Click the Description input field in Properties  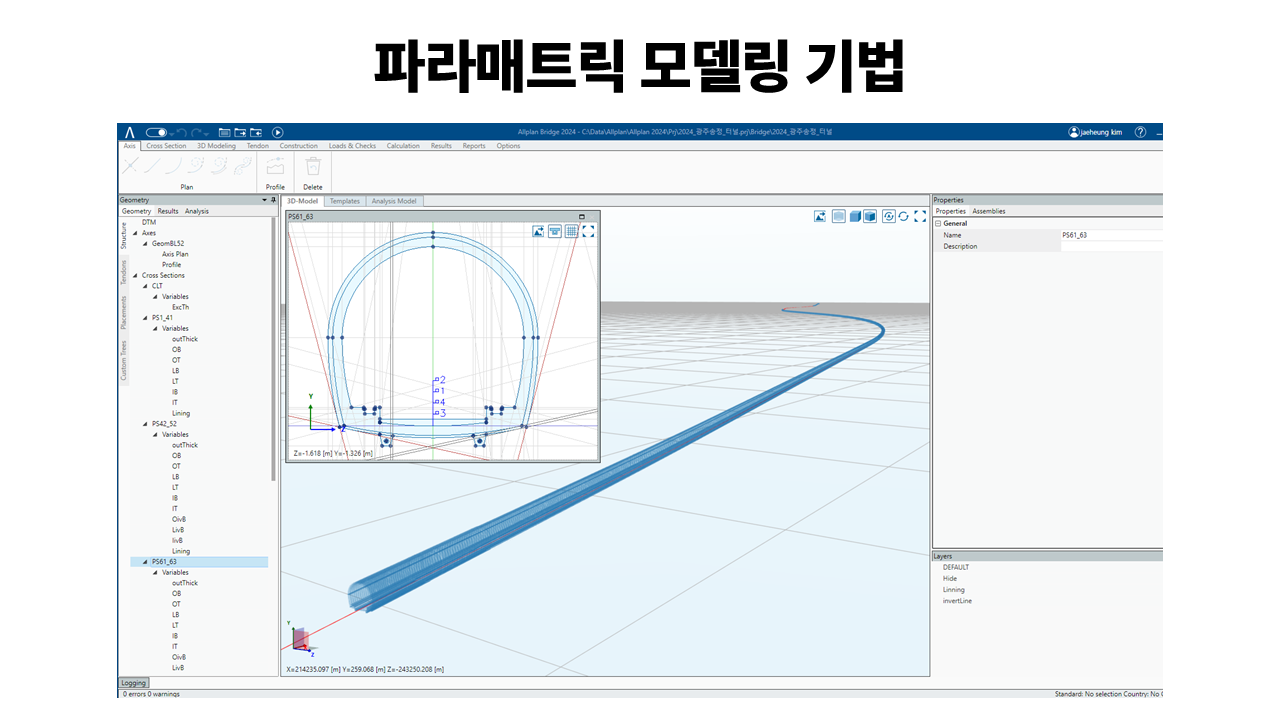(1110, 246)
